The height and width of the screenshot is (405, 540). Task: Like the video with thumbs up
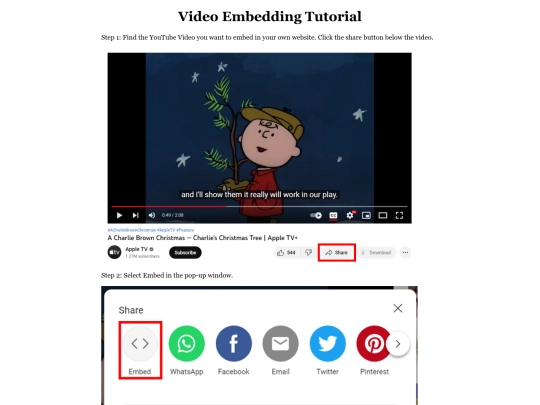point(287,252)
